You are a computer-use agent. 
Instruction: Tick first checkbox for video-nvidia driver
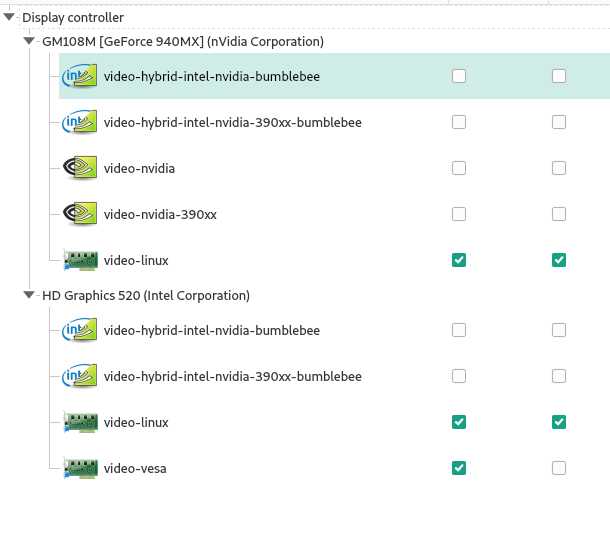point(459,168)
